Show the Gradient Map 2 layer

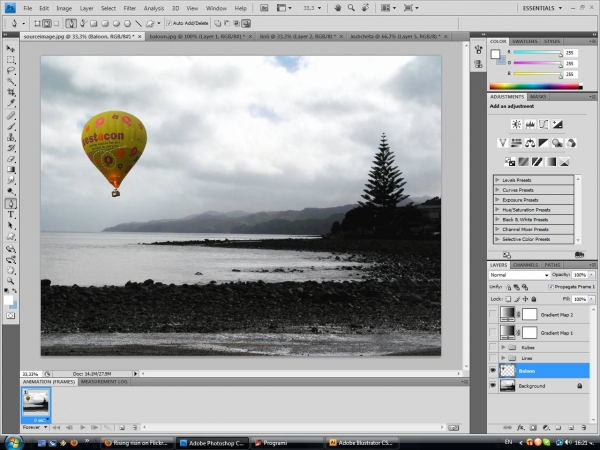(x=493, y=314)
